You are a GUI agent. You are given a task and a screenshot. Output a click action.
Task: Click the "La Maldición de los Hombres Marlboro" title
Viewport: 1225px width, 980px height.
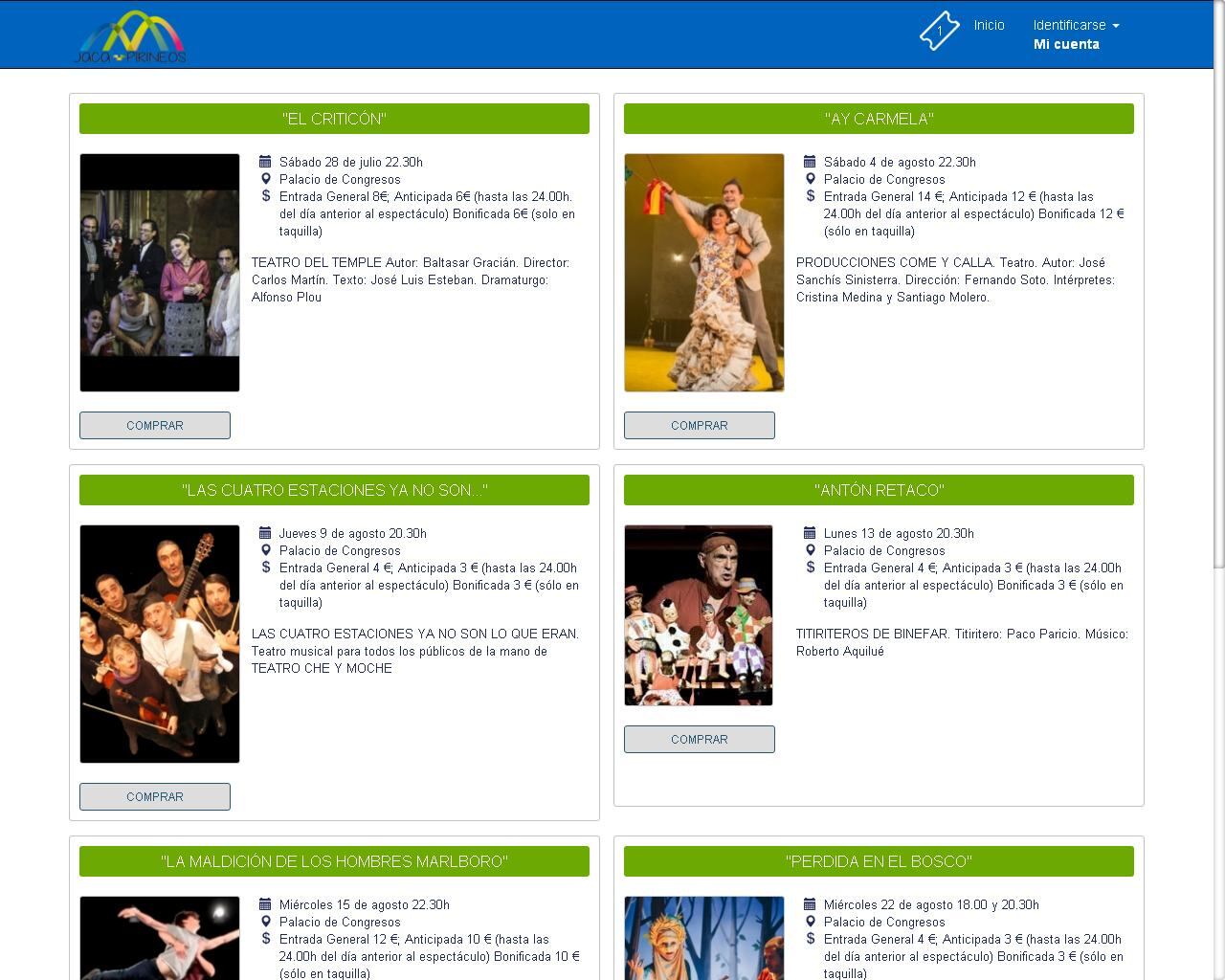tap(334, 861)
